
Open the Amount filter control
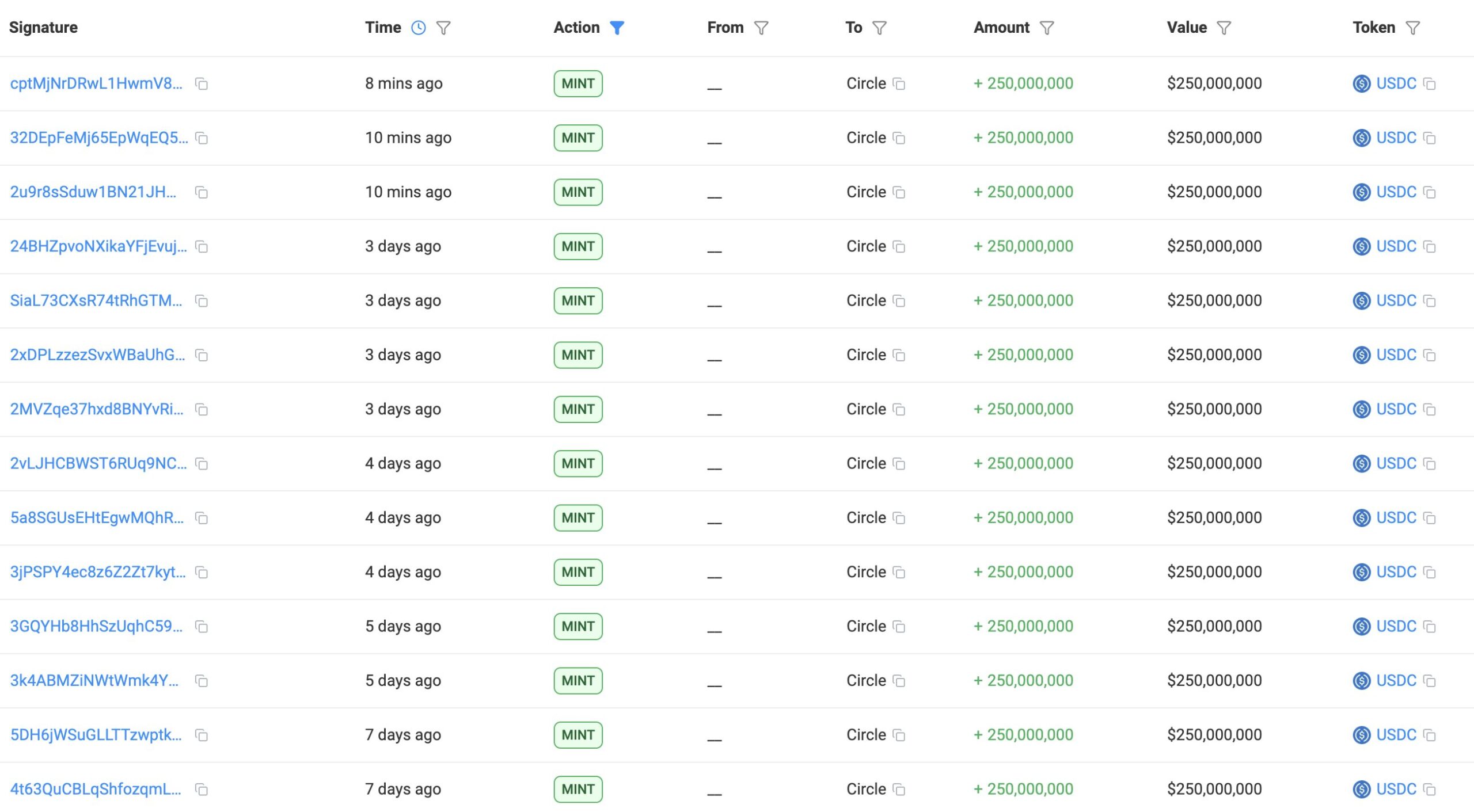tap(1047, 27)
